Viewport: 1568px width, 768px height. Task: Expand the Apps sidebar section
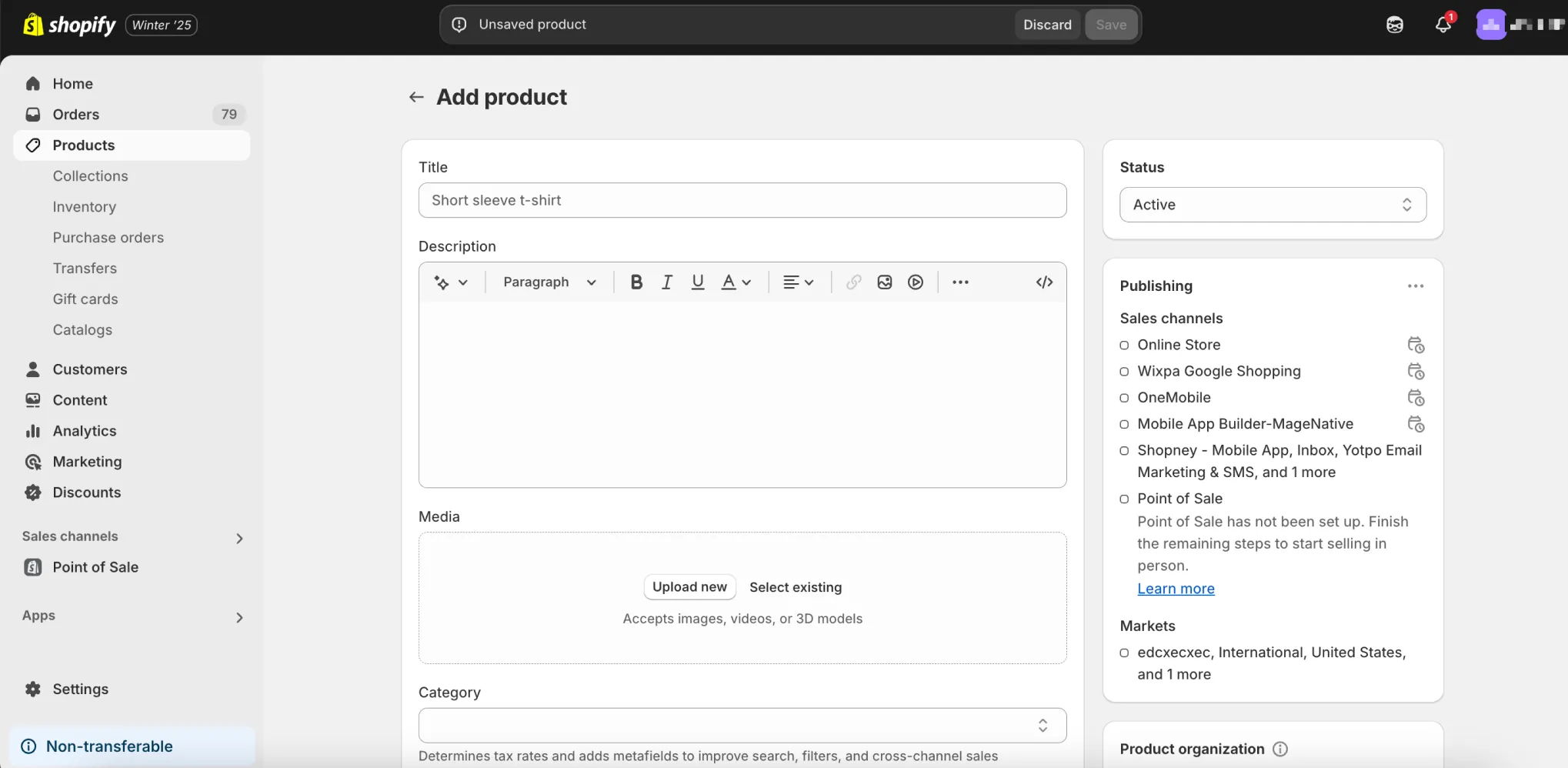tap(239, 617)
